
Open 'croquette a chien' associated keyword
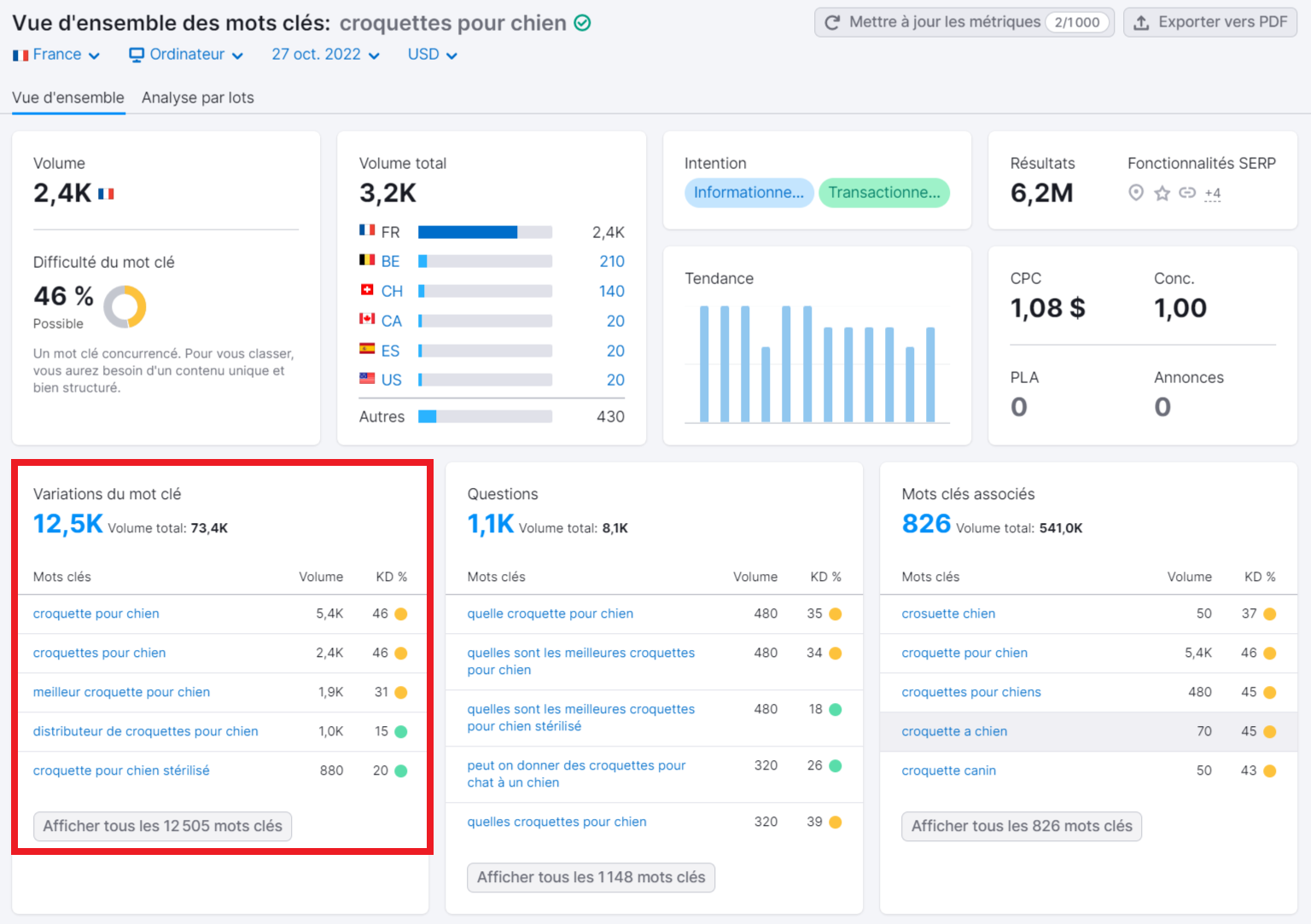click(954, 731)
